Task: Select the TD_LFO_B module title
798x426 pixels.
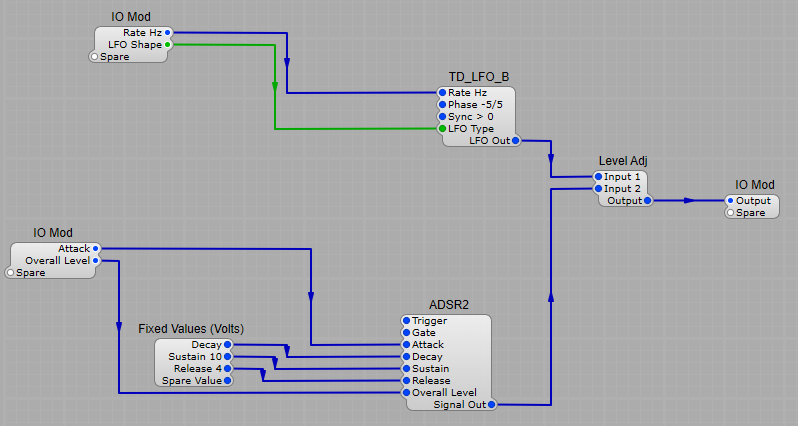Action: tap(479, 77)
